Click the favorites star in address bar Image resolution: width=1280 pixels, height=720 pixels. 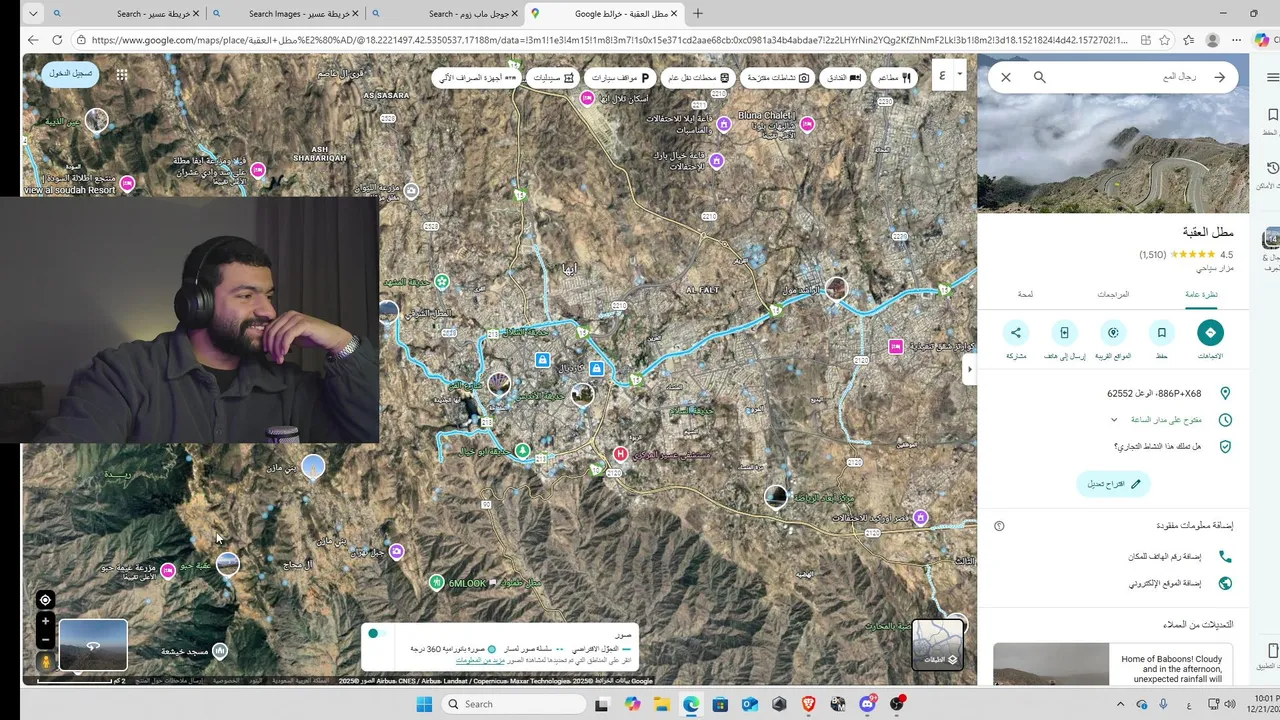[1165, 40]
